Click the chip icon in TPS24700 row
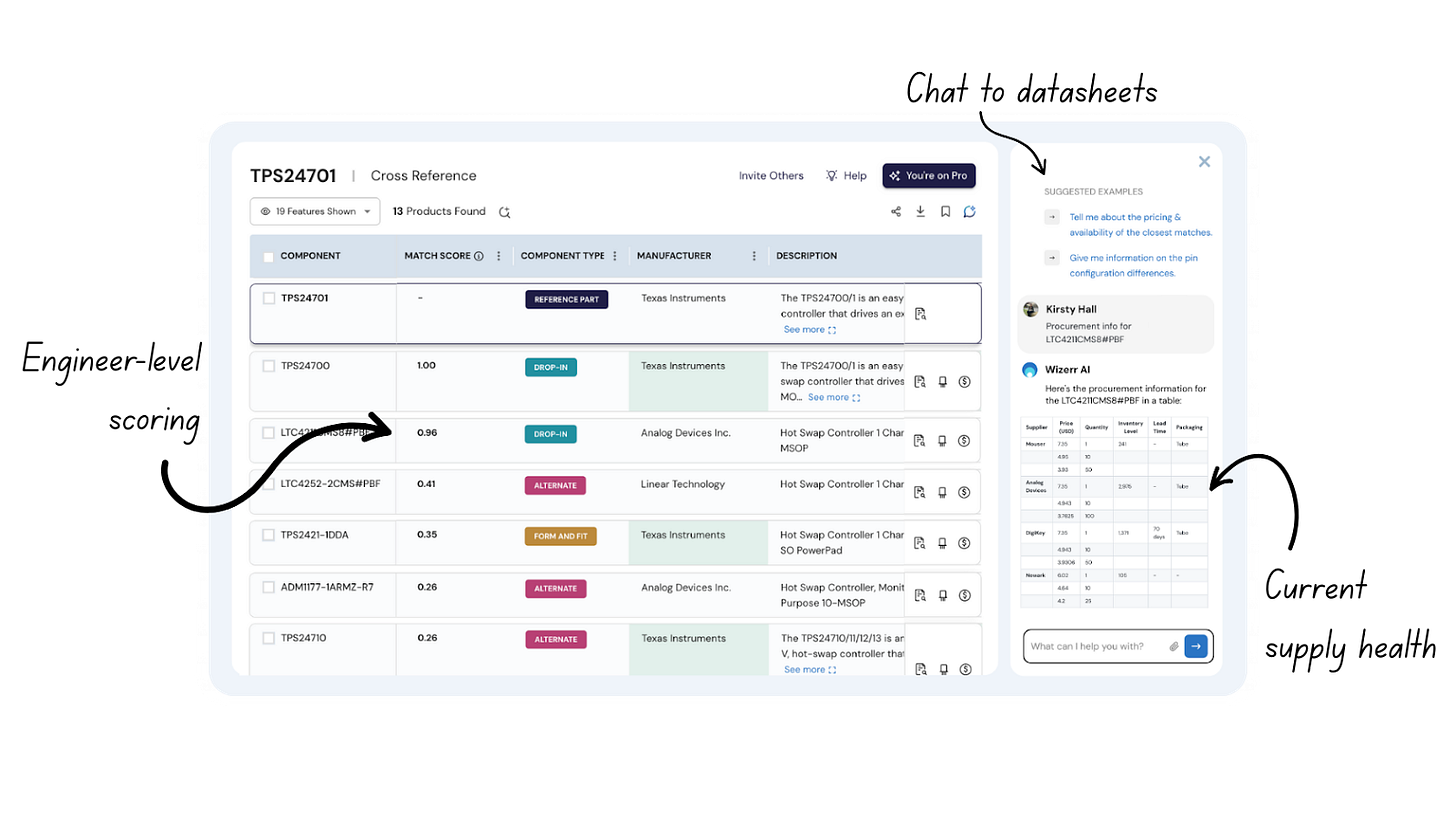The width and height of the screenshot is (1456, 819). click(942, 381)
